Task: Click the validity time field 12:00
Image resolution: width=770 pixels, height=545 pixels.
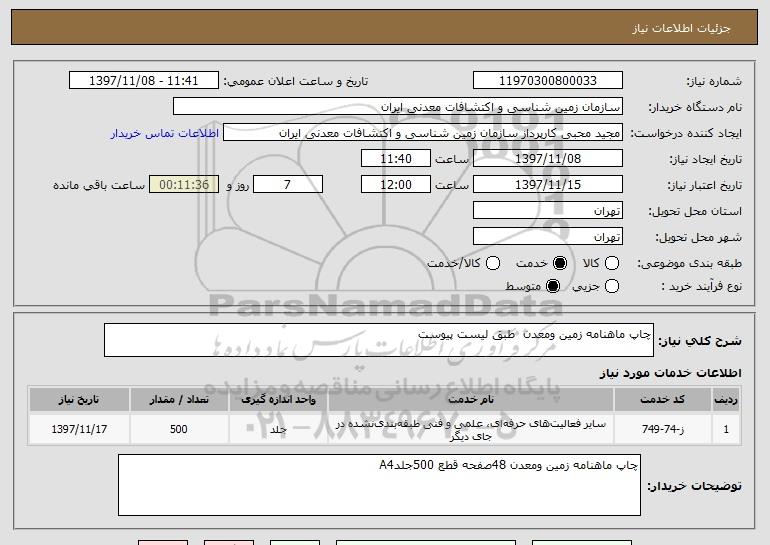Action: pos(396,185)
